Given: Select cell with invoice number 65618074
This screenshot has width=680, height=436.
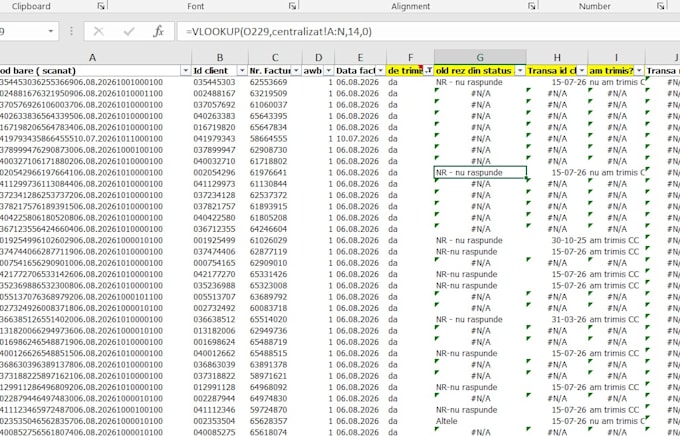Looking at the screenshot, I should (275, 432).
